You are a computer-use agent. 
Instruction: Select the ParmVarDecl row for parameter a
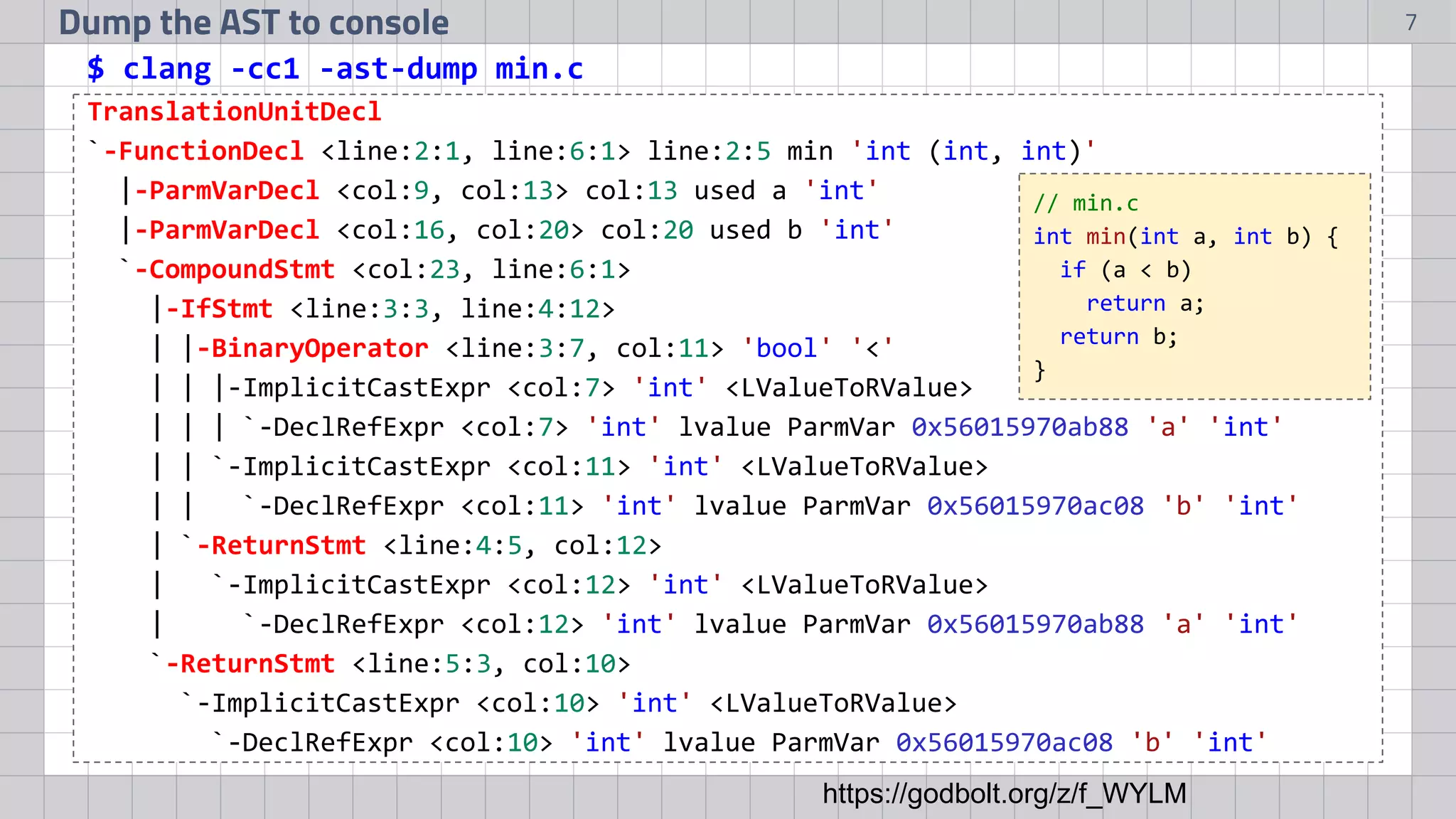point(501,191)
